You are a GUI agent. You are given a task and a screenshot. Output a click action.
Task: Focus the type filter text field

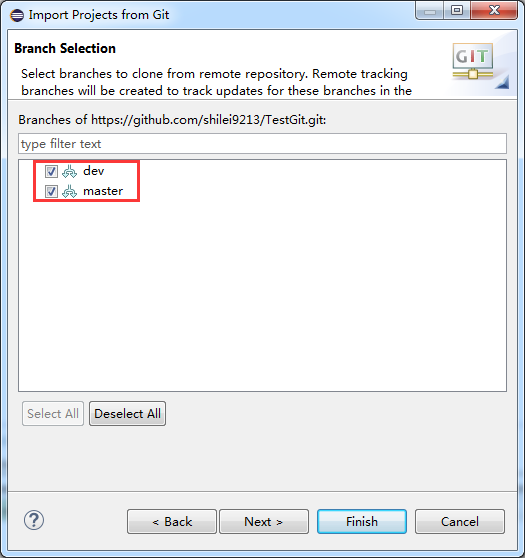tap(262, 144)
